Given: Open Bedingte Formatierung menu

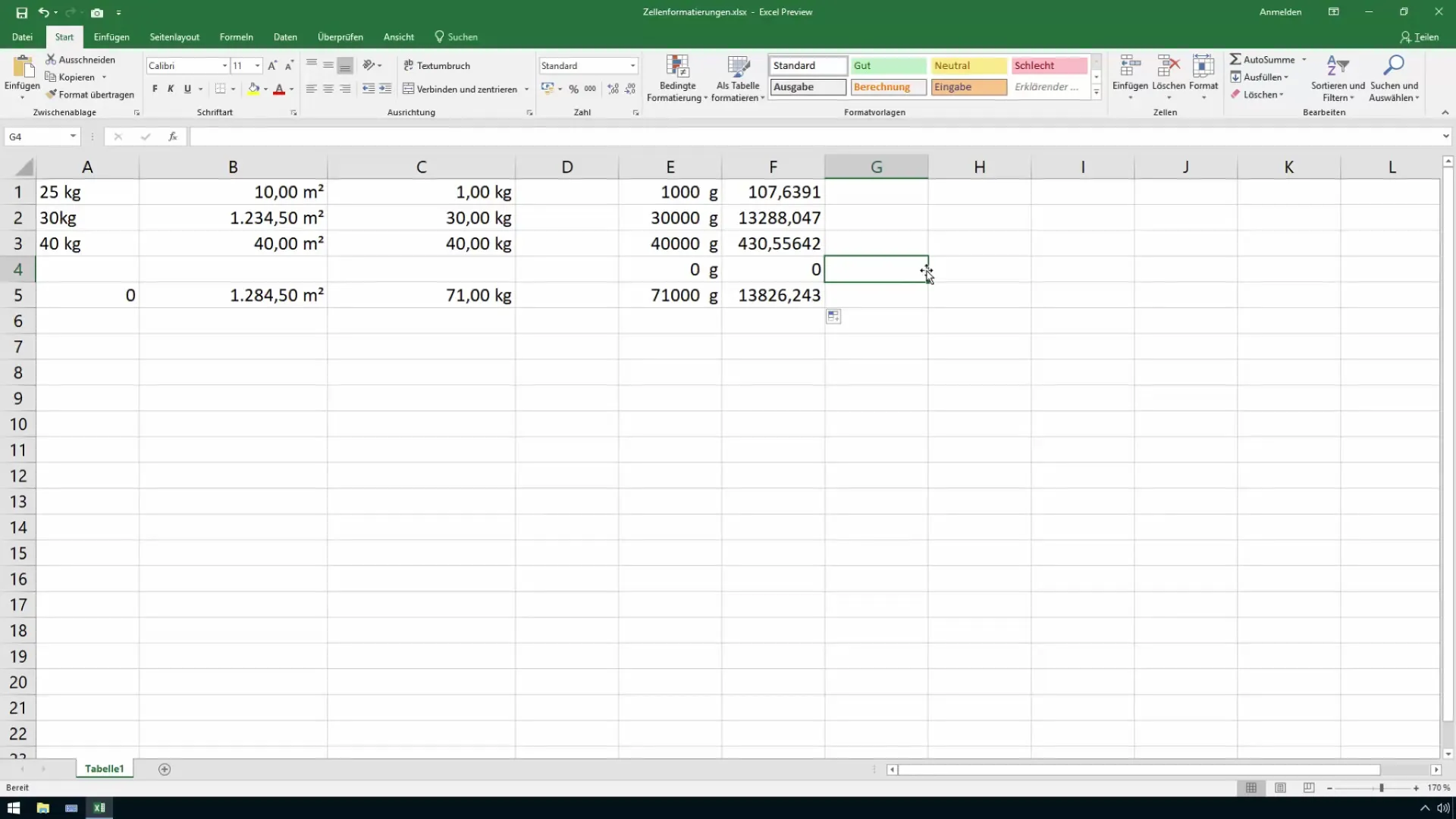Looking at the screenshot, I should (676, 78).
